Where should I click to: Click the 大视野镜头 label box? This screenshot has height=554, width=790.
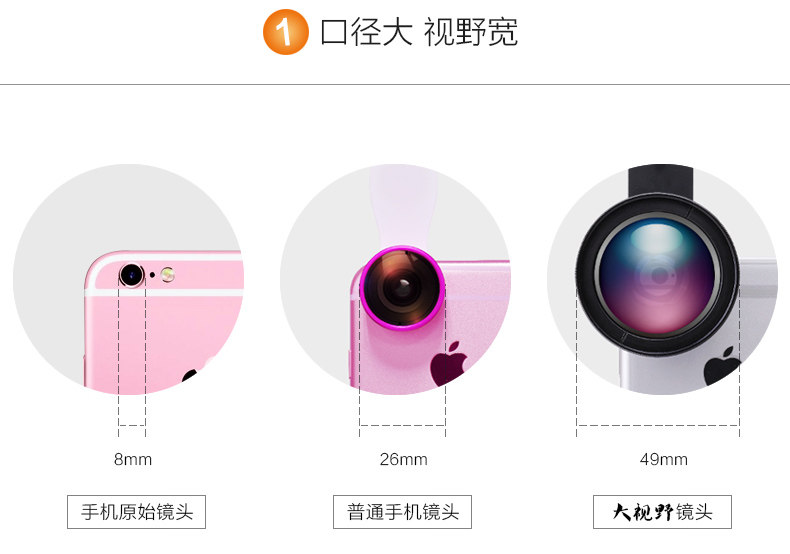pos(662,512)
